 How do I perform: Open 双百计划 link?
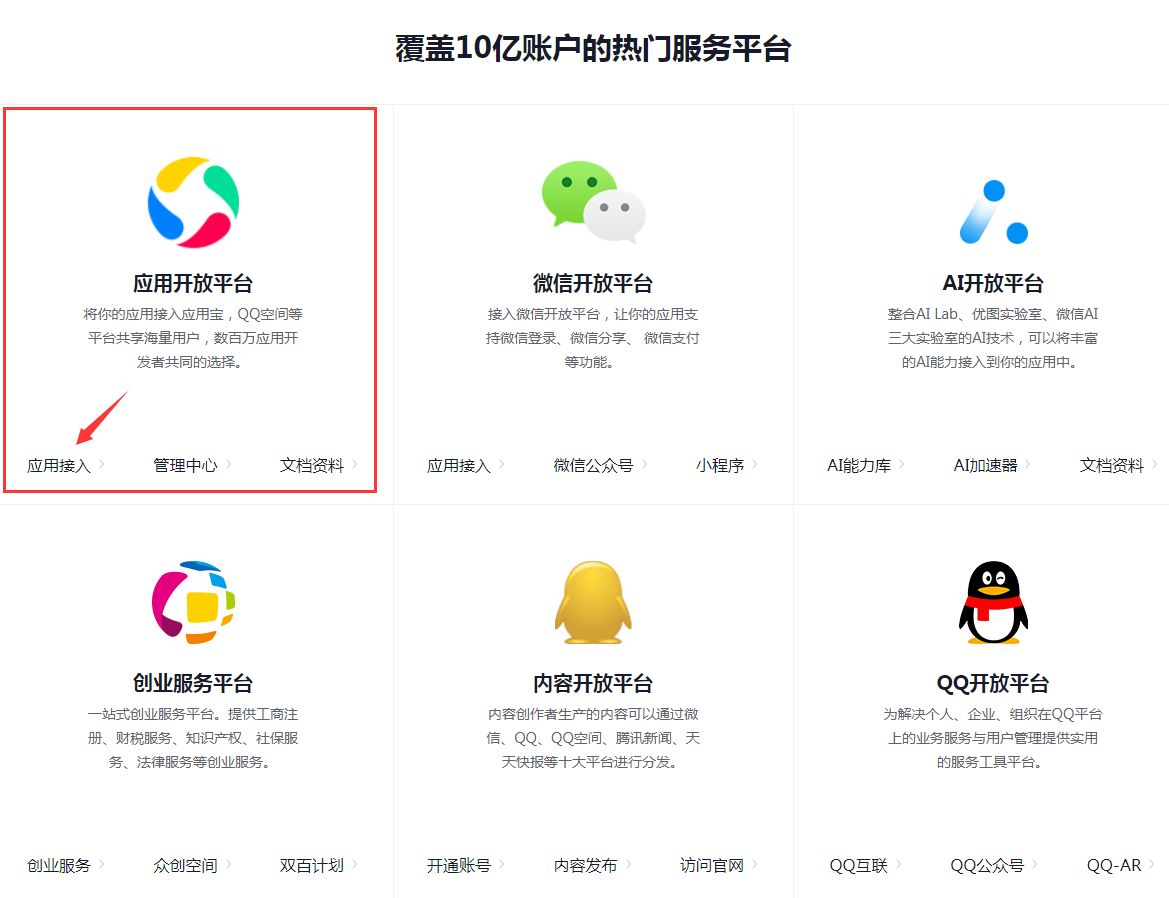coord(312,865)
